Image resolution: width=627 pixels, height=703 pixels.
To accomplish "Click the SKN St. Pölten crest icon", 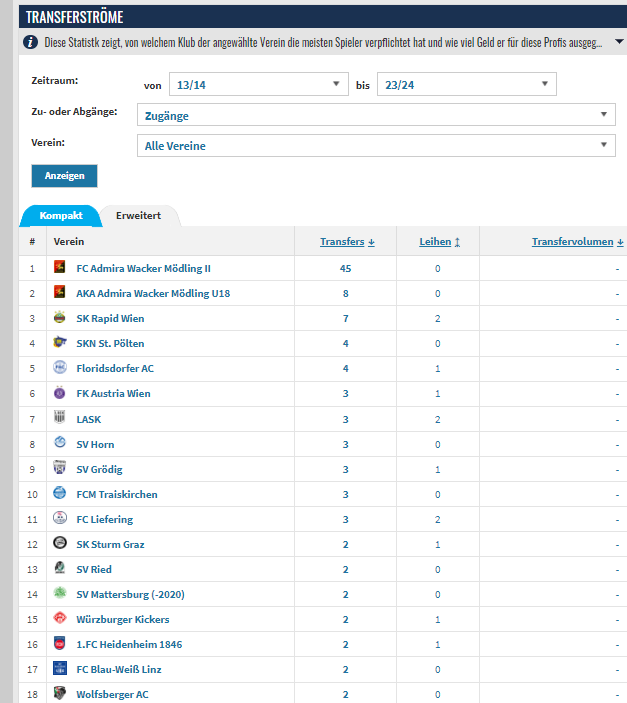I will [60, 342].
